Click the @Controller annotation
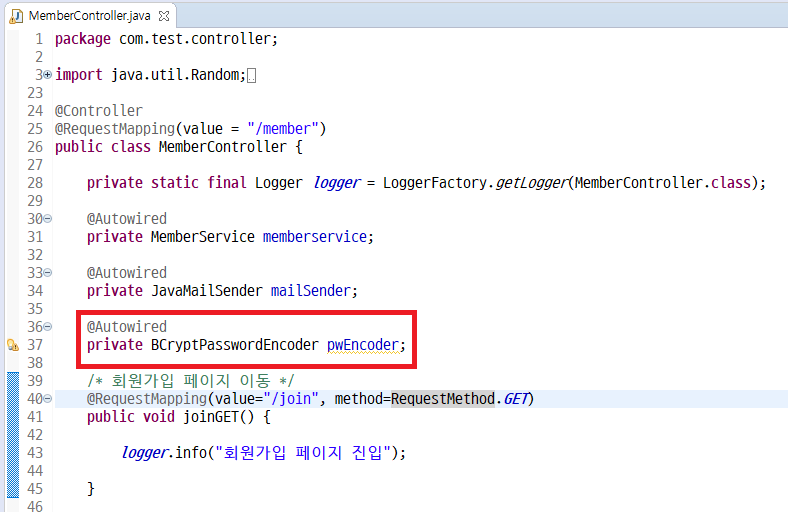The height and width of the screenshot is (512, 788). pos(99,111)
